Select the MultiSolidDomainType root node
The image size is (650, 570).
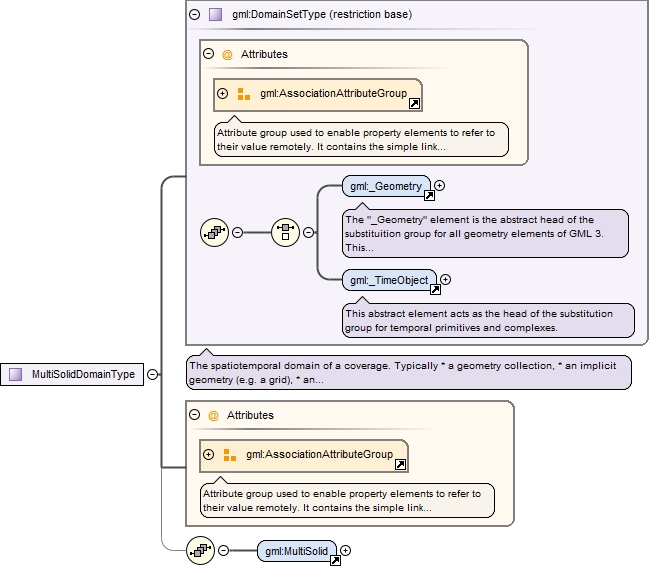pyautogui.click(x=72, y=374)
